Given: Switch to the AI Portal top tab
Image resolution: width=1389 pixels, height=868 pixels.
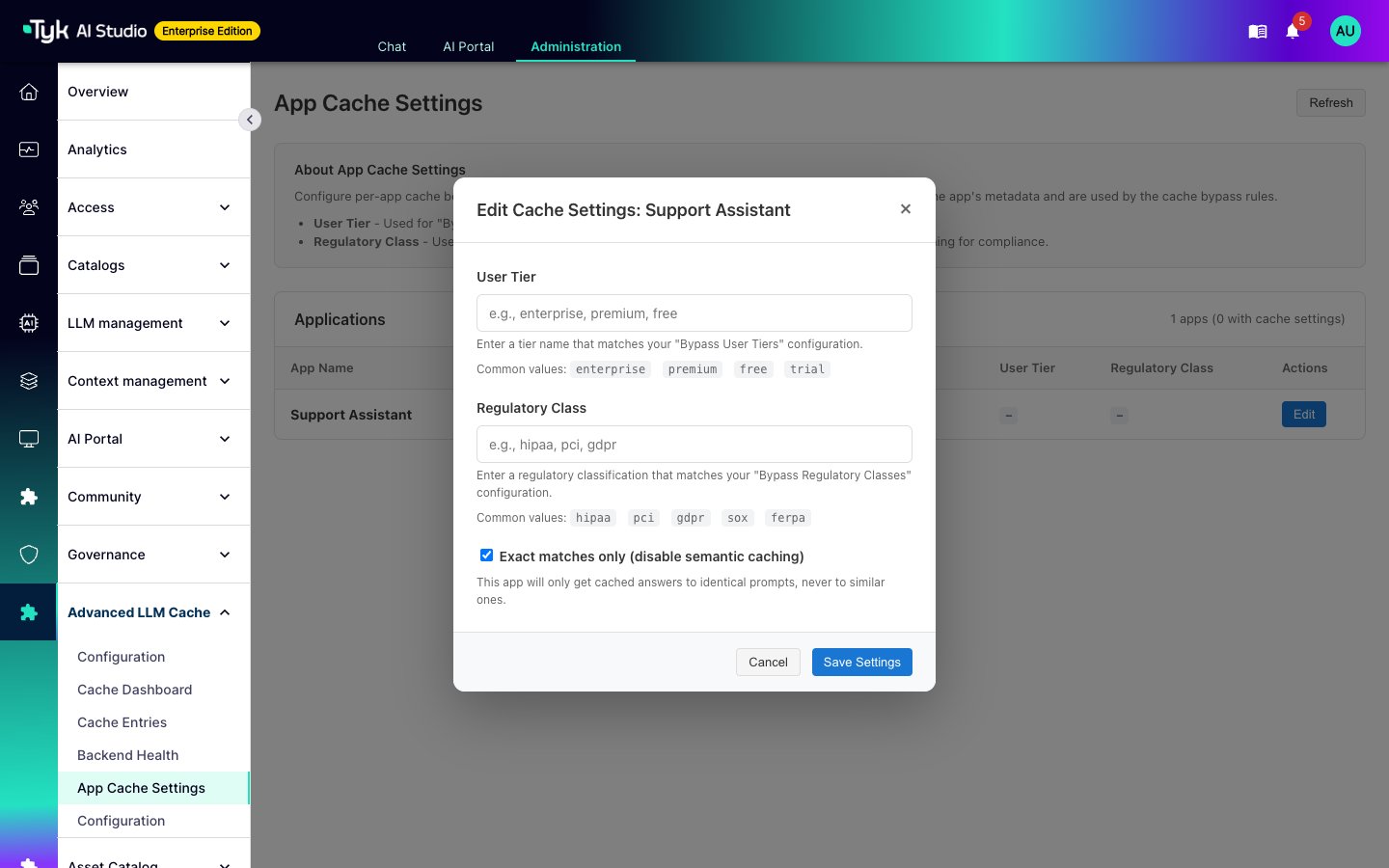Looking at the screenshot, I should coord(469,46).
